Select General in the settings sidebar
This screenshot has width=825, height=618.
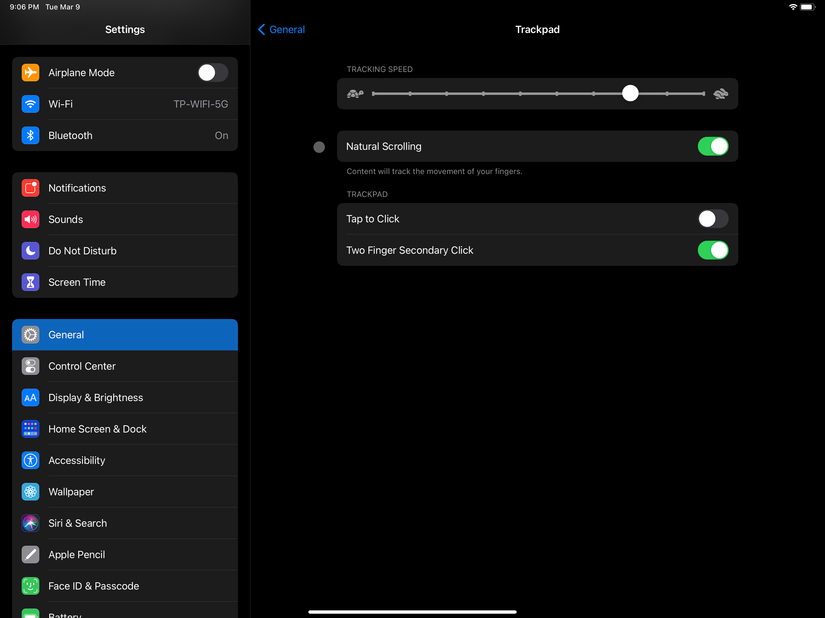point(124,334)
